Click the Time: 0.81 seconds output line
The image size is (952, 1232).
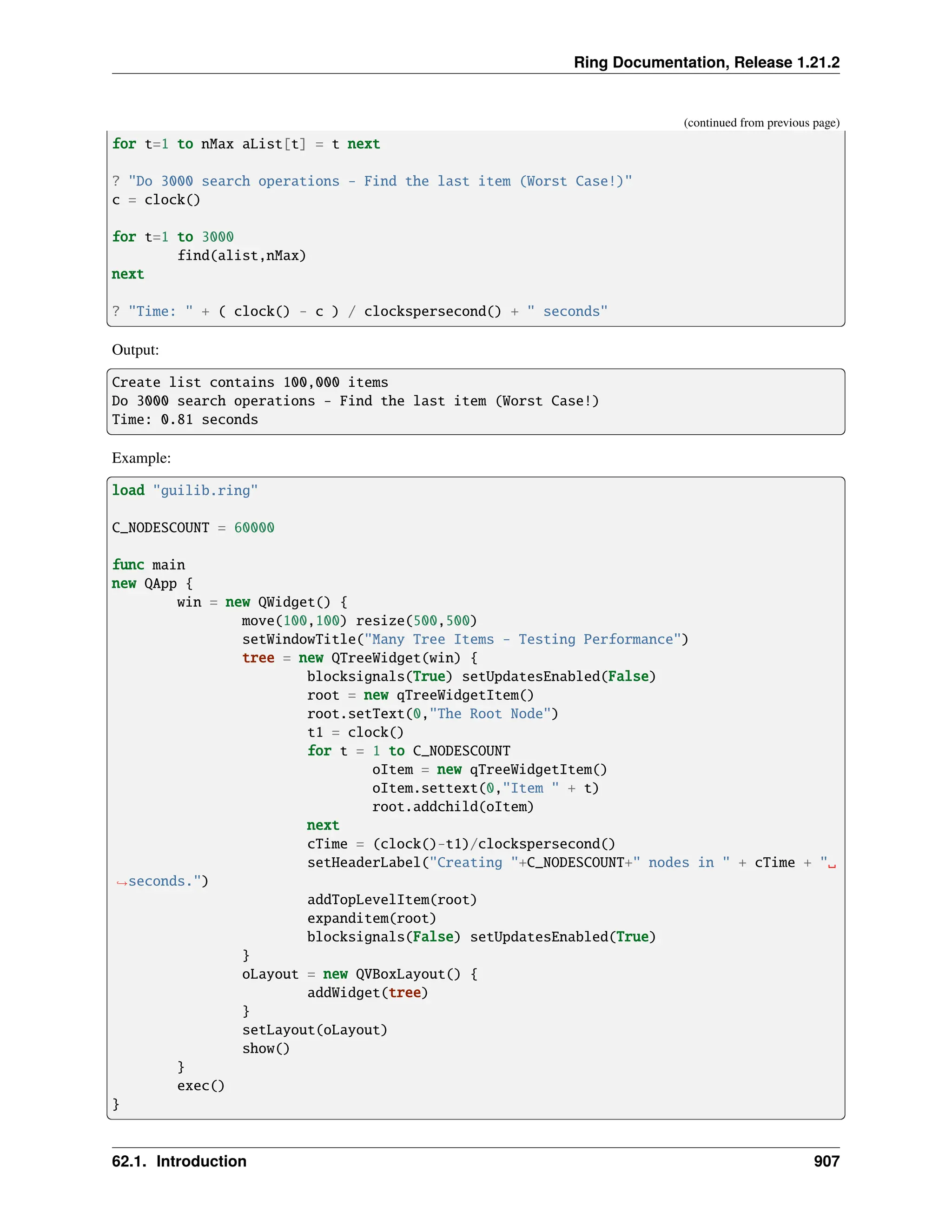tap(185, 419)
